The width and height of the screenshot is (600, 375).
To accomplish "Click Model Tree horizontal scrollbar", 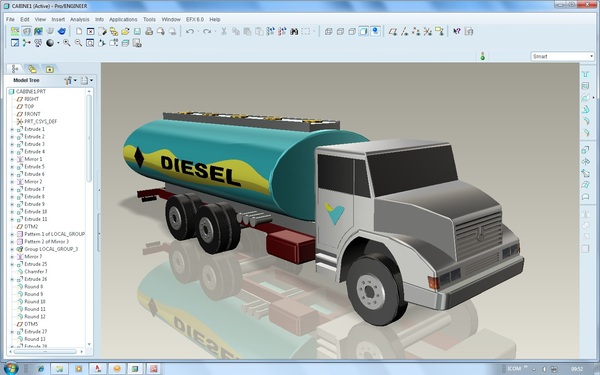I will [45, 351].
